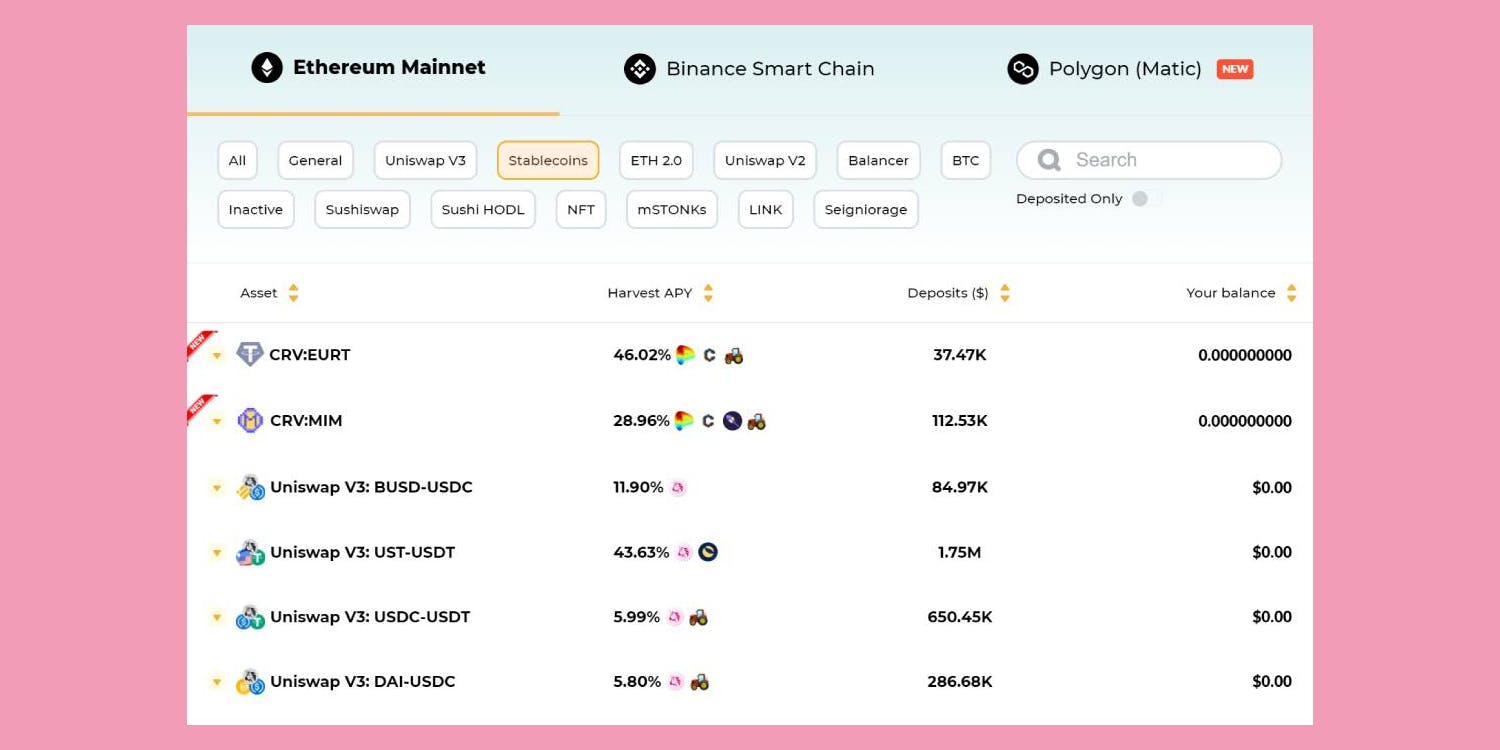Click the Uniswap unicorn icon in DAI-USDC row
This screenshot has width=1500, height=750.
(676, 682)
